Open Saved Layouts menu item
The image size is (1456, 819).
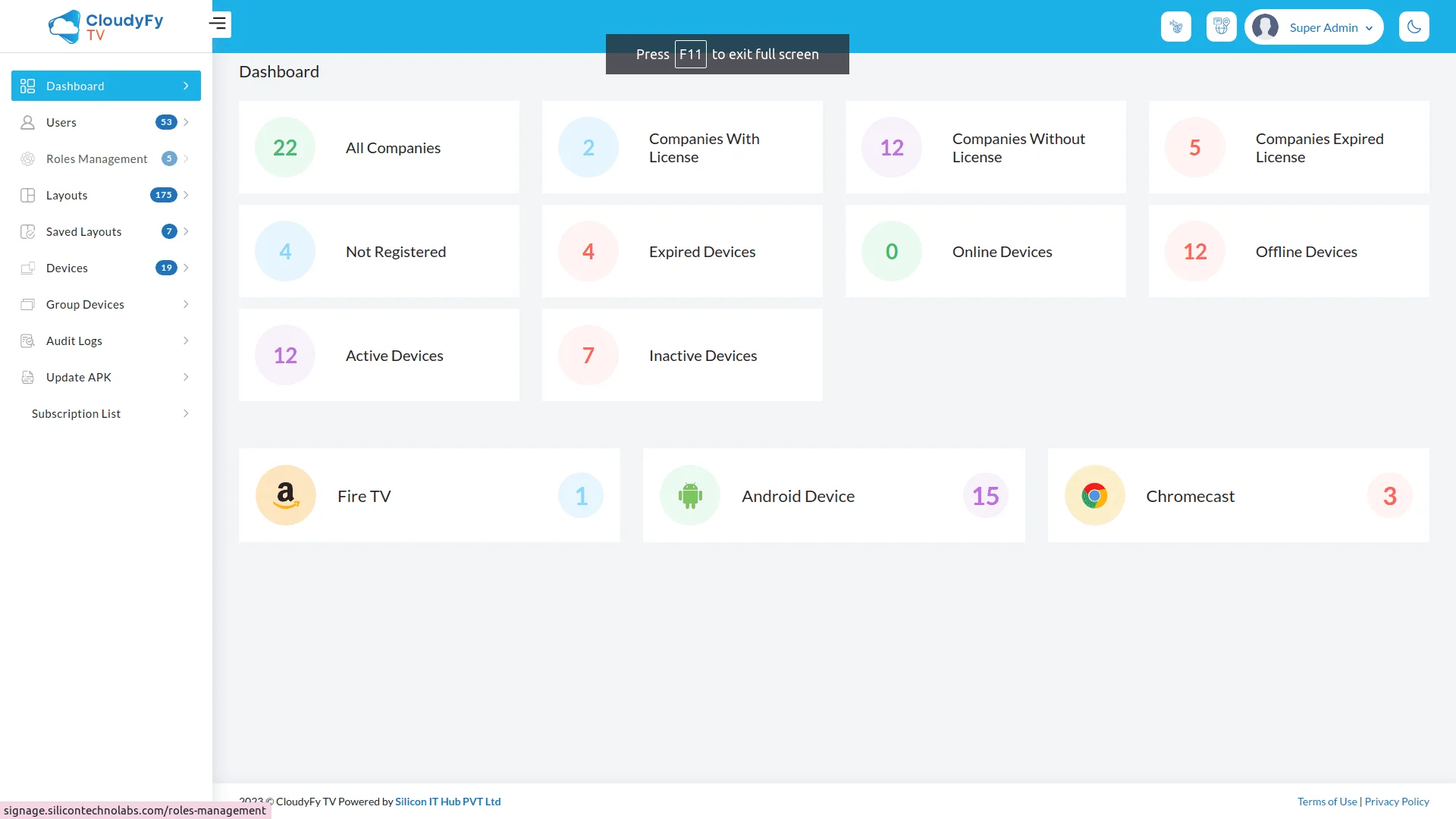tap(83, 231)
